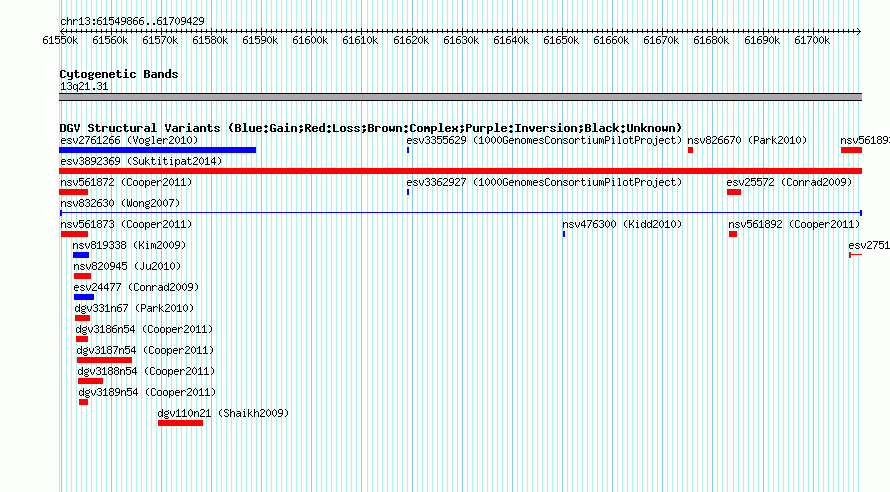Open esv25572 (Conrad2009) variant label
890x492 pixels.
(x=790, y=182)
